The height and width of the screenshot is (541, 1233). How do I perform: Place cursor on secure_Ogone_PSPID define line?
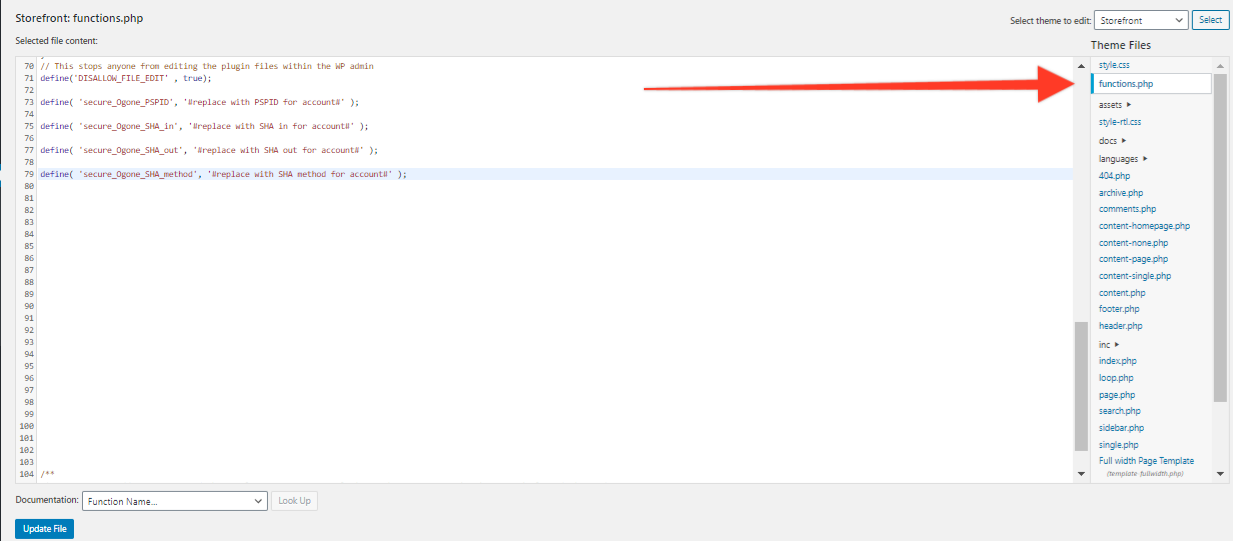coord(199,102)
